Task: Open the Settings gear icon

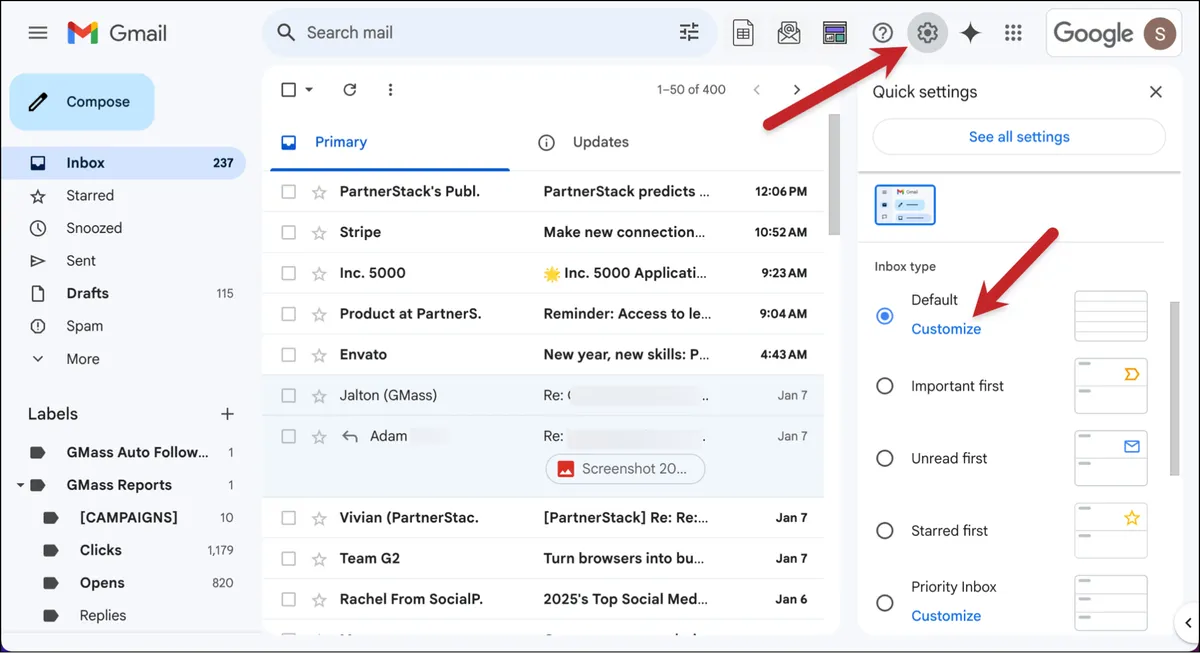Action: 927,33
